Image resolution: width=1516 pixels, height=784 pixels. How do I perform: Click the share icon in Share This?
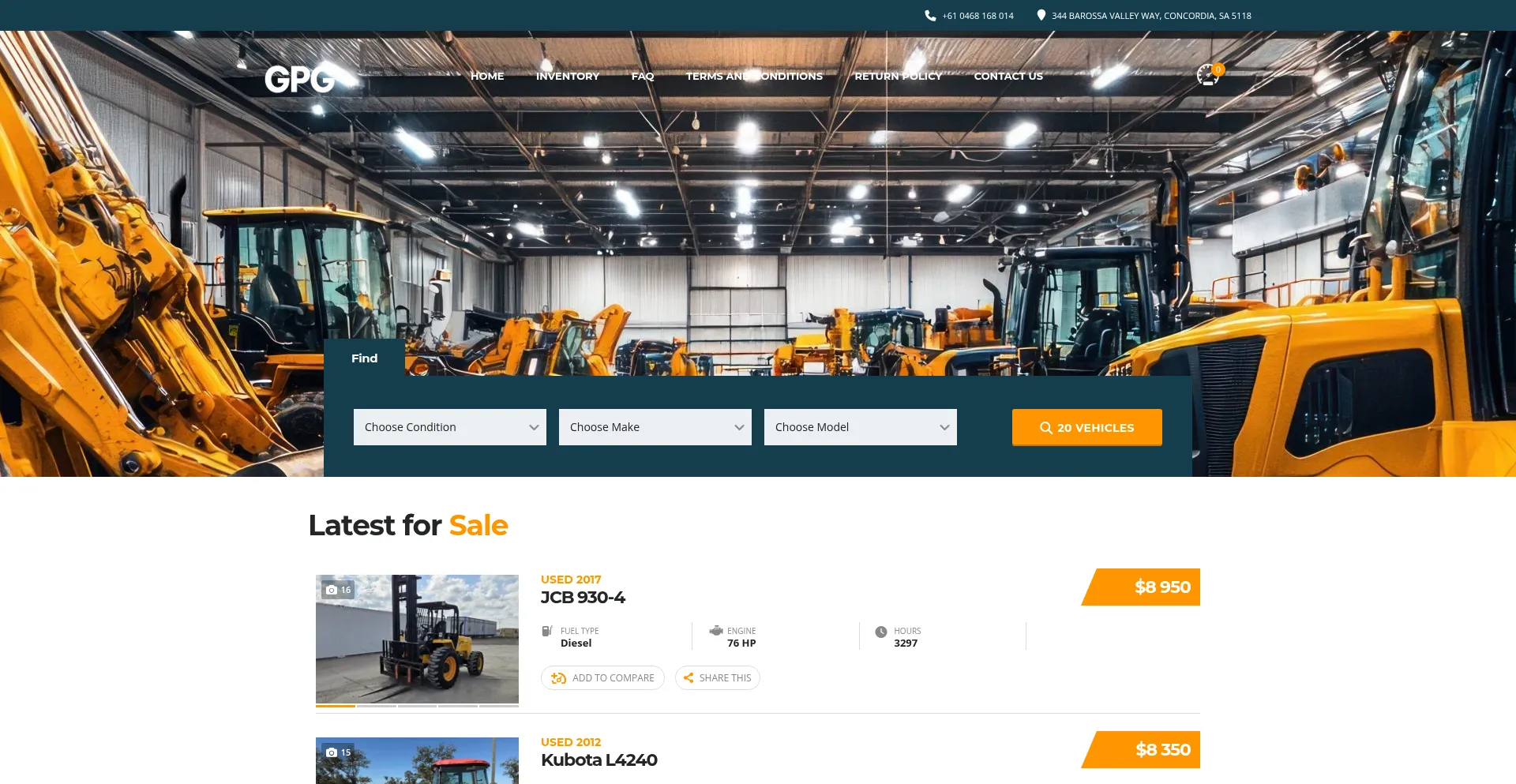pos(689,677)
